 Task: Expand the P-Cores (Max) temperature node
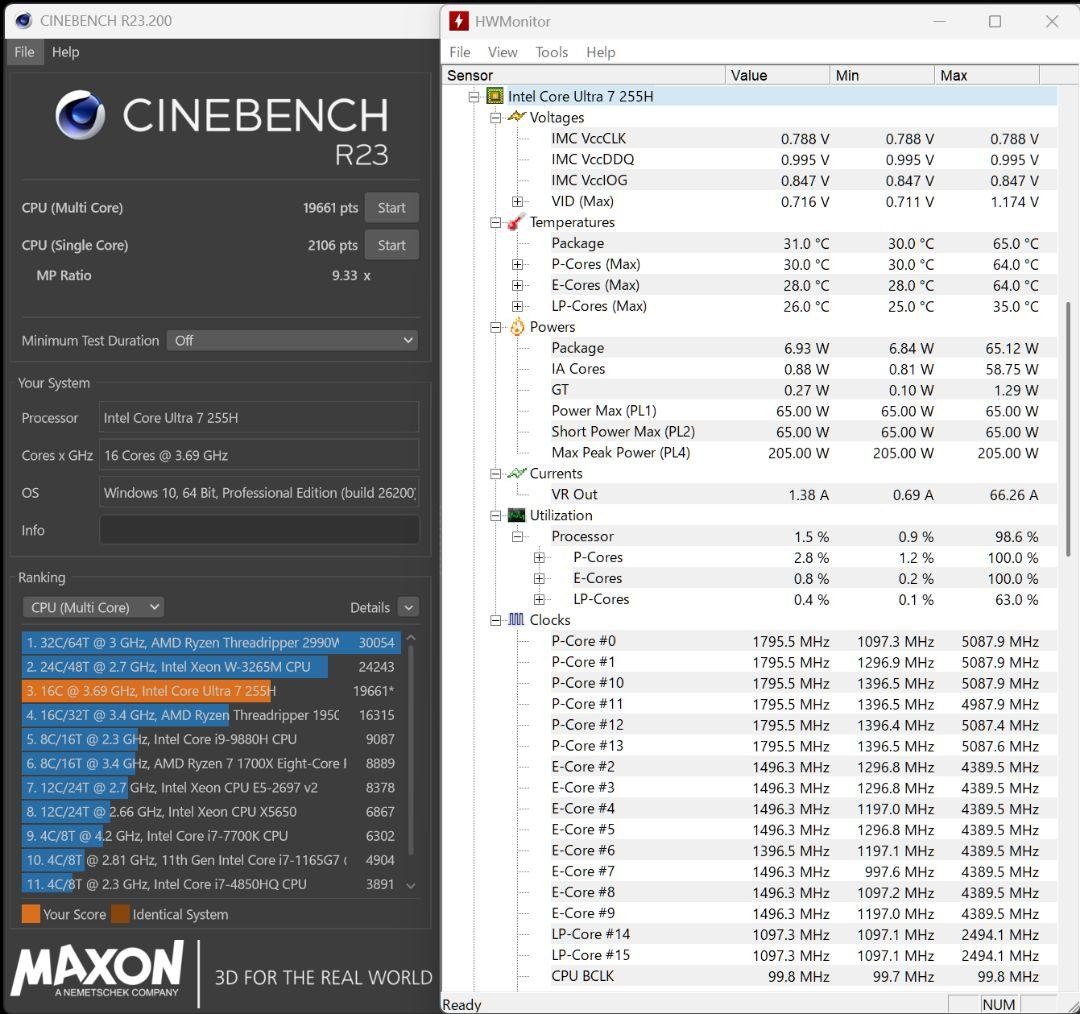(517, 265)
